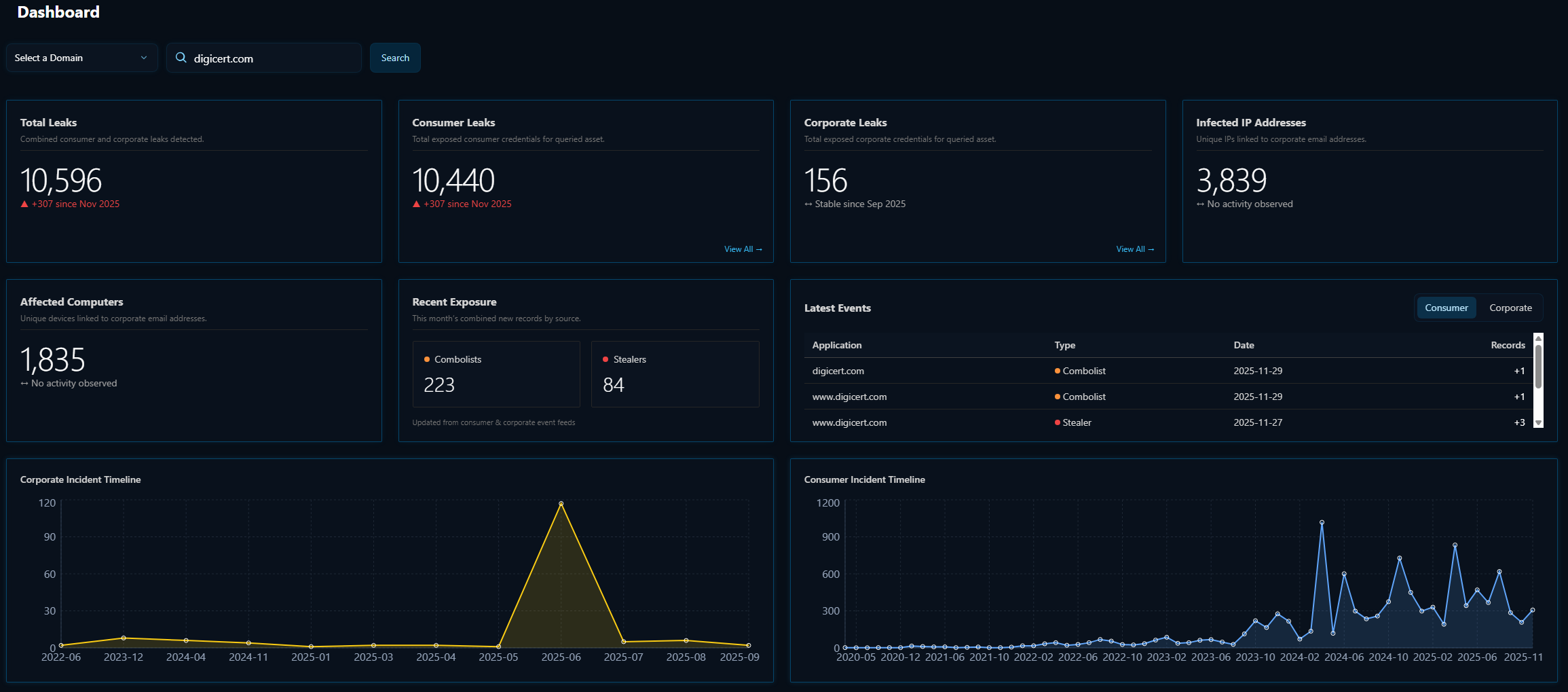Open the Select a Domain dropdown

coord(81,58)
